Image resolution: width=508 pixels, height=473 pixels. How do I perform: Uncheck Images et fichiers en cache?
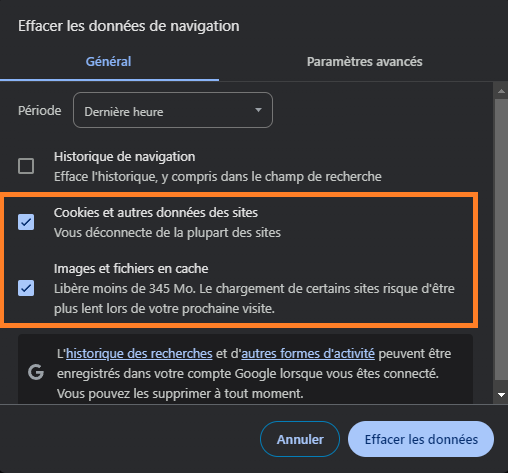26,288
